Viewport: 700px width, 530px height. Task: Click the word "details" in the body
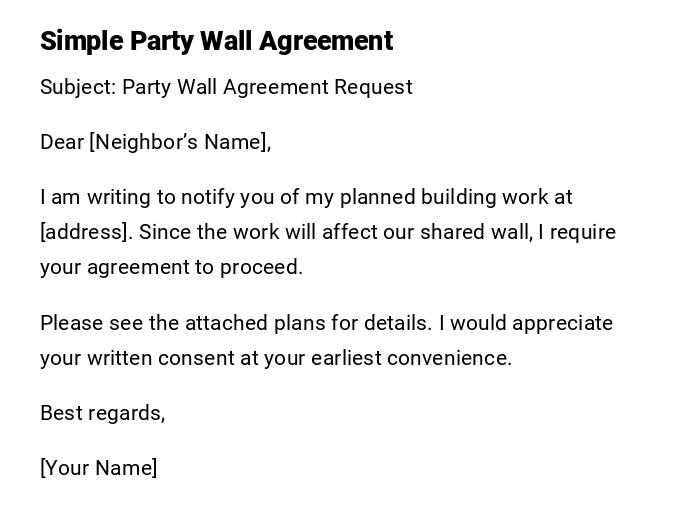[x=398, y=323]
